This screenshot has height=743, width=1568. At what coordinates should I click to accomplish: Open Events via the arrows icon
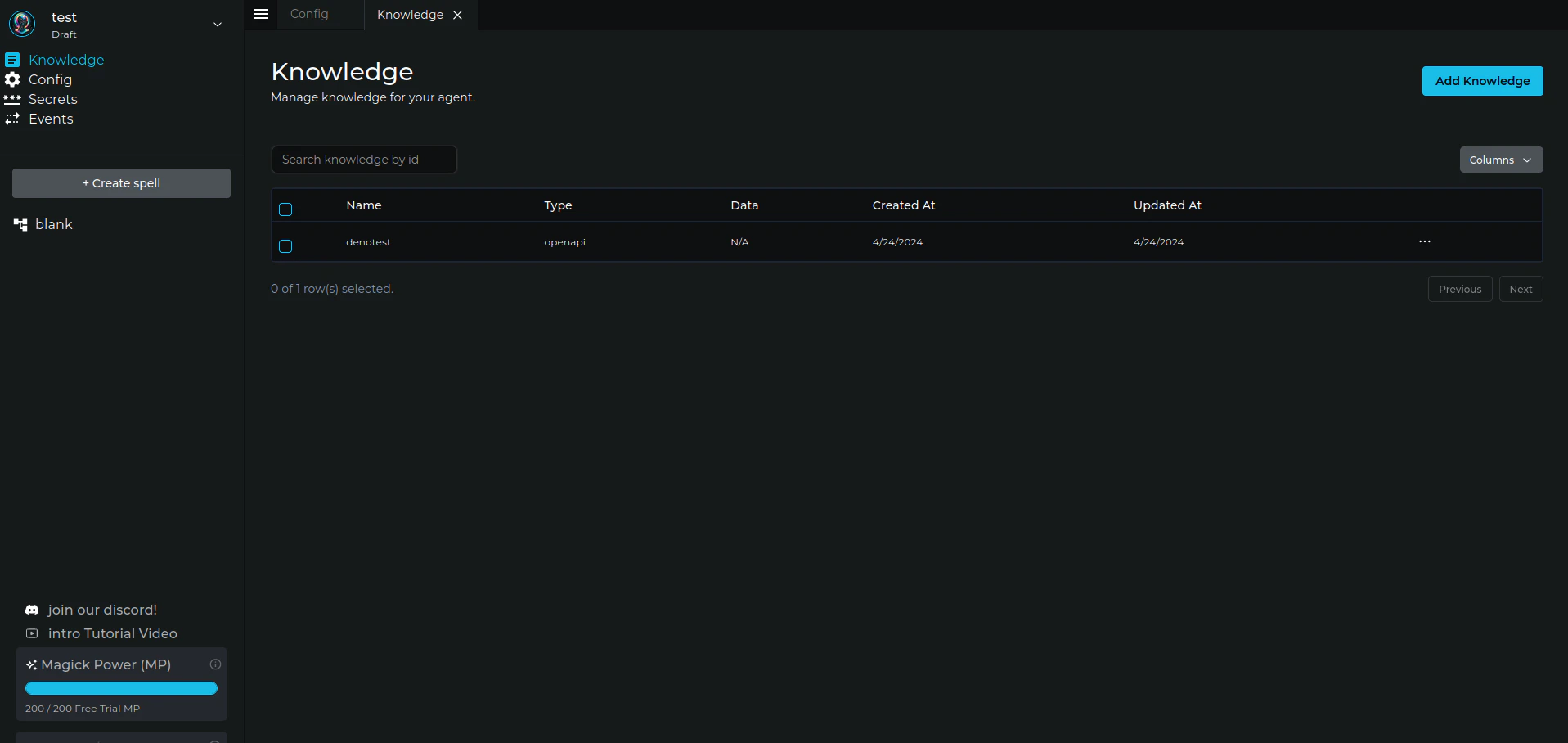(x=12, y=119)
